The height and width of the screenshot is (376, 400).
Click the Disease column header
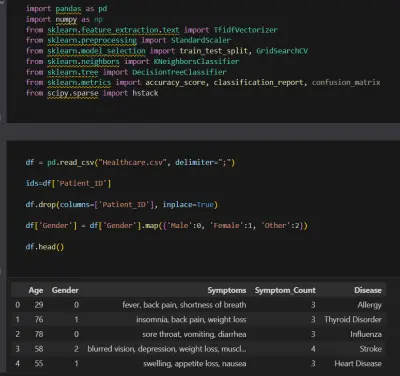[368, 290]
